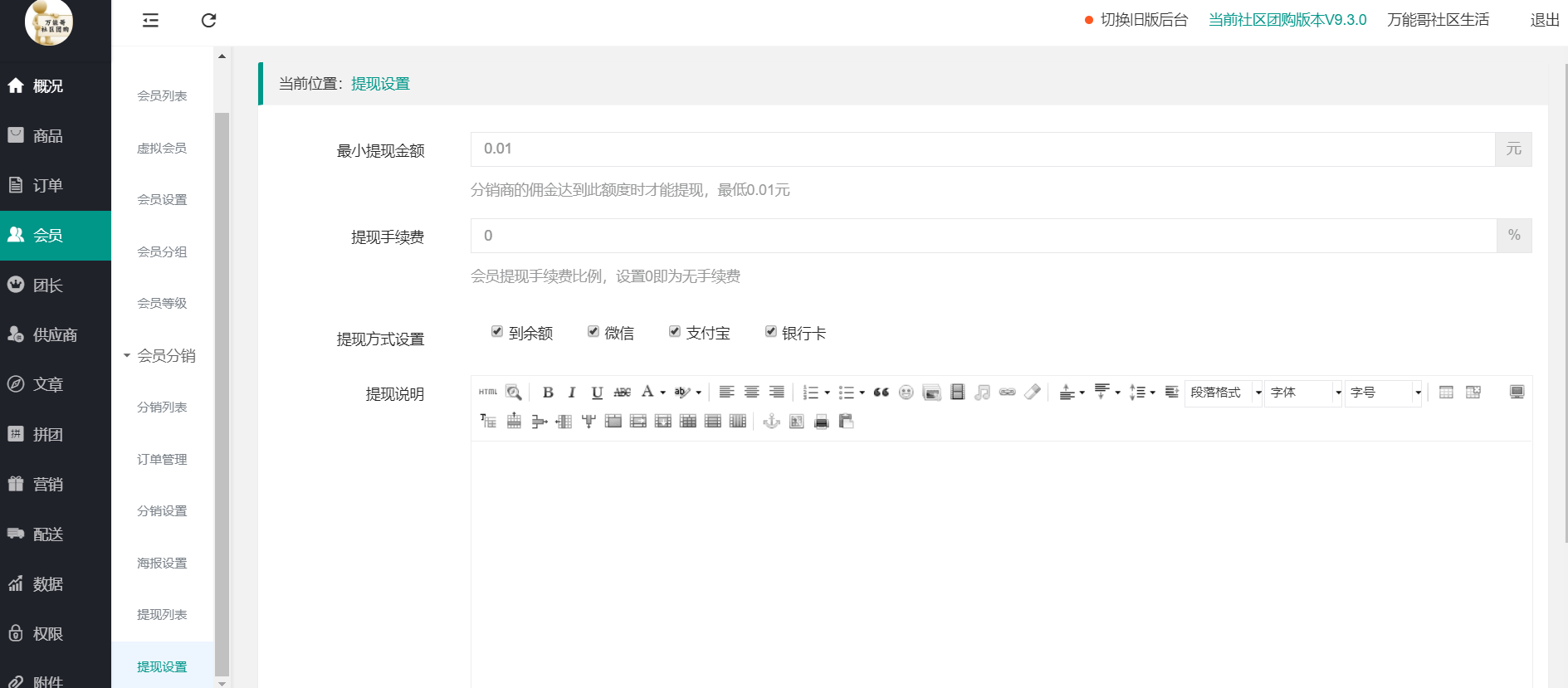
Task: Click 退出 to log out
Action: tap(1544, 20)
